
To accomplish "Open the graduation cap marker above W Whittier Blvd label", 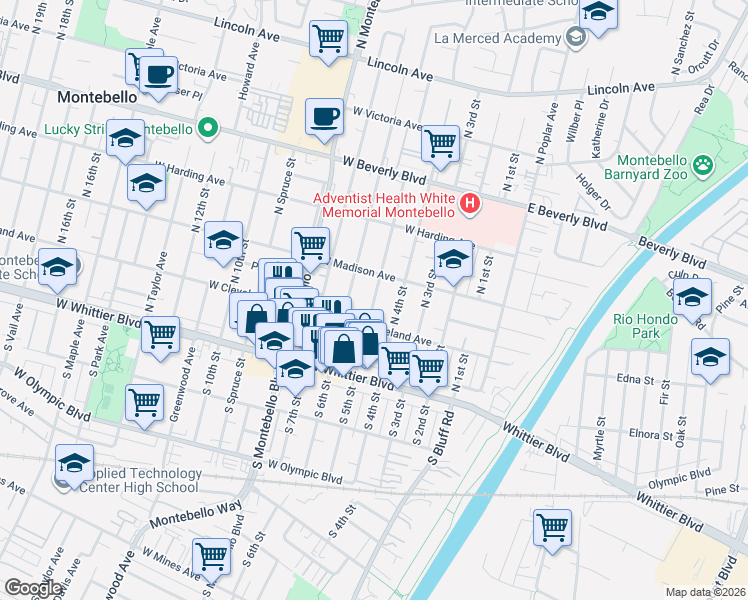I will 57,267.
